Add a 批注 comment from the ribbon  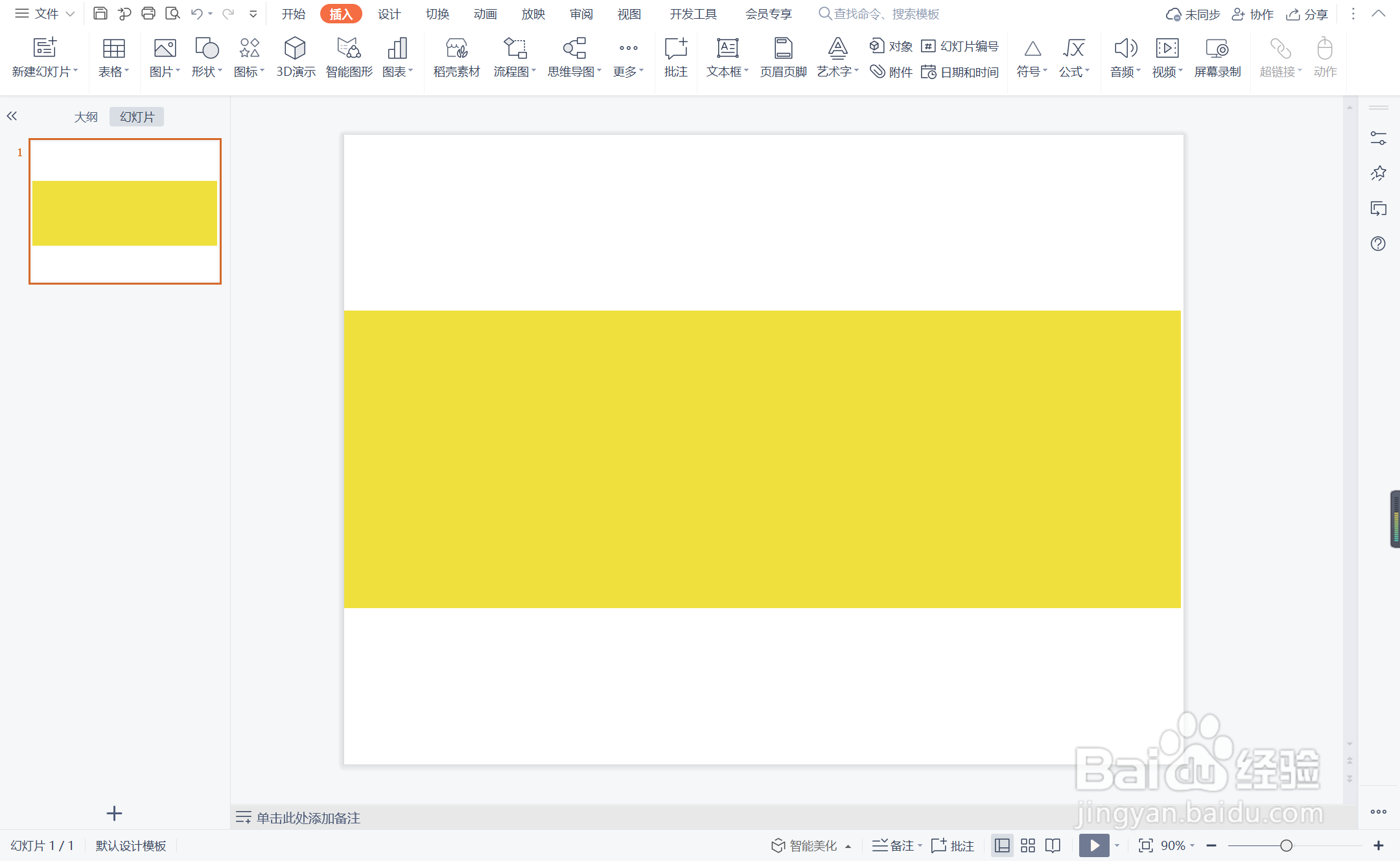point(675,57)
